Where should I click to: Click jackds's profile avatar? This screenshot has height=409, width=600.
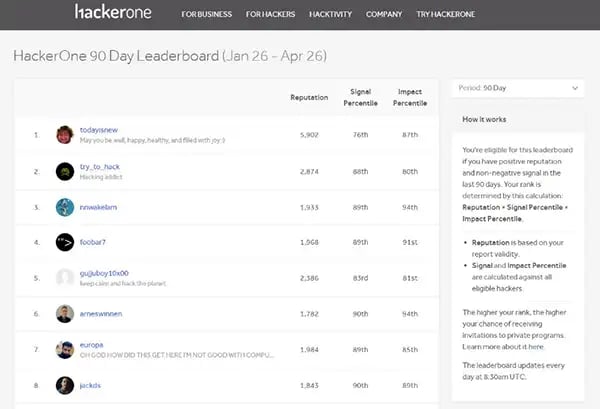[65, 385]
